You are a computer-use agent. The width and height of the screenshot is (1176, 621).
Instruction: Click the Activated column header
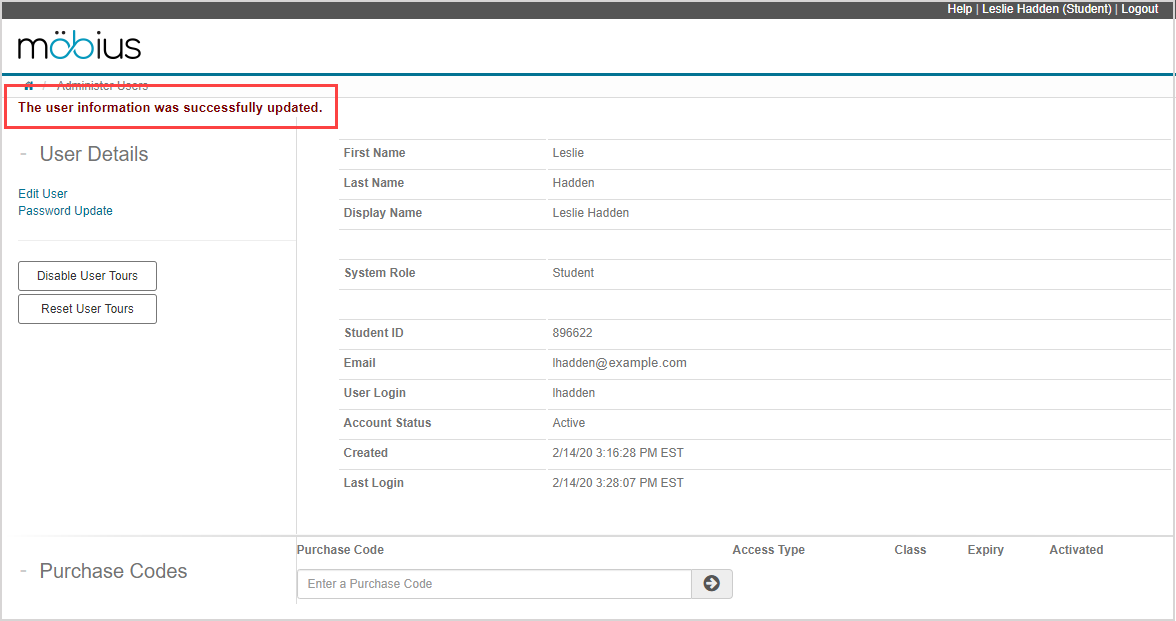(x=1076, y=550)
